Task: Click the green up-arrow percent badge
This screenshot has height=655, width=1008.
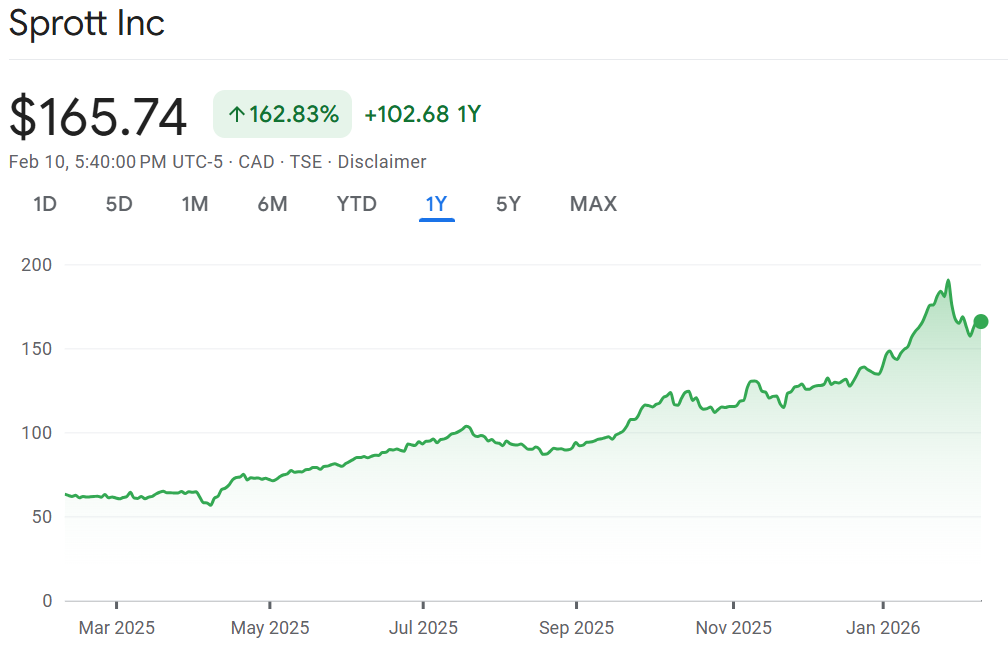Action: pyautogui.click(x=283, y=114)
